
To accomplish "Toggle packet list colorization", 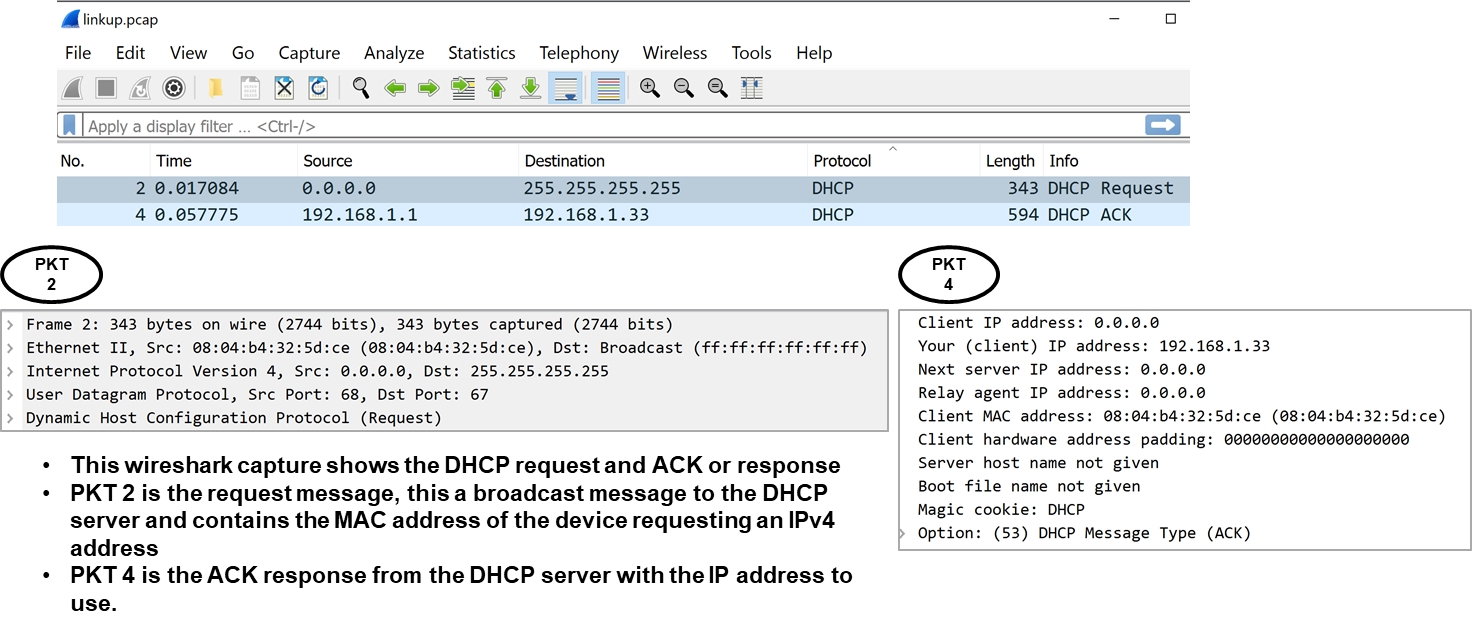I will point(608,88).
